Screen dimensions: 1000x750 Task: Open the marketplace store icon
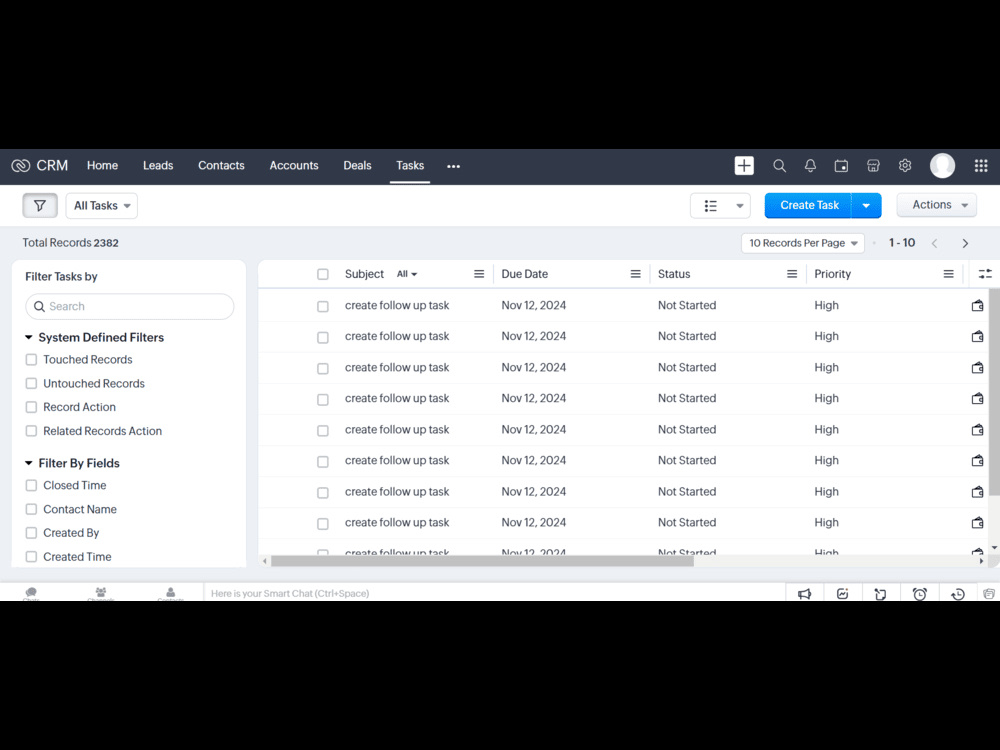tap(873, 166)
